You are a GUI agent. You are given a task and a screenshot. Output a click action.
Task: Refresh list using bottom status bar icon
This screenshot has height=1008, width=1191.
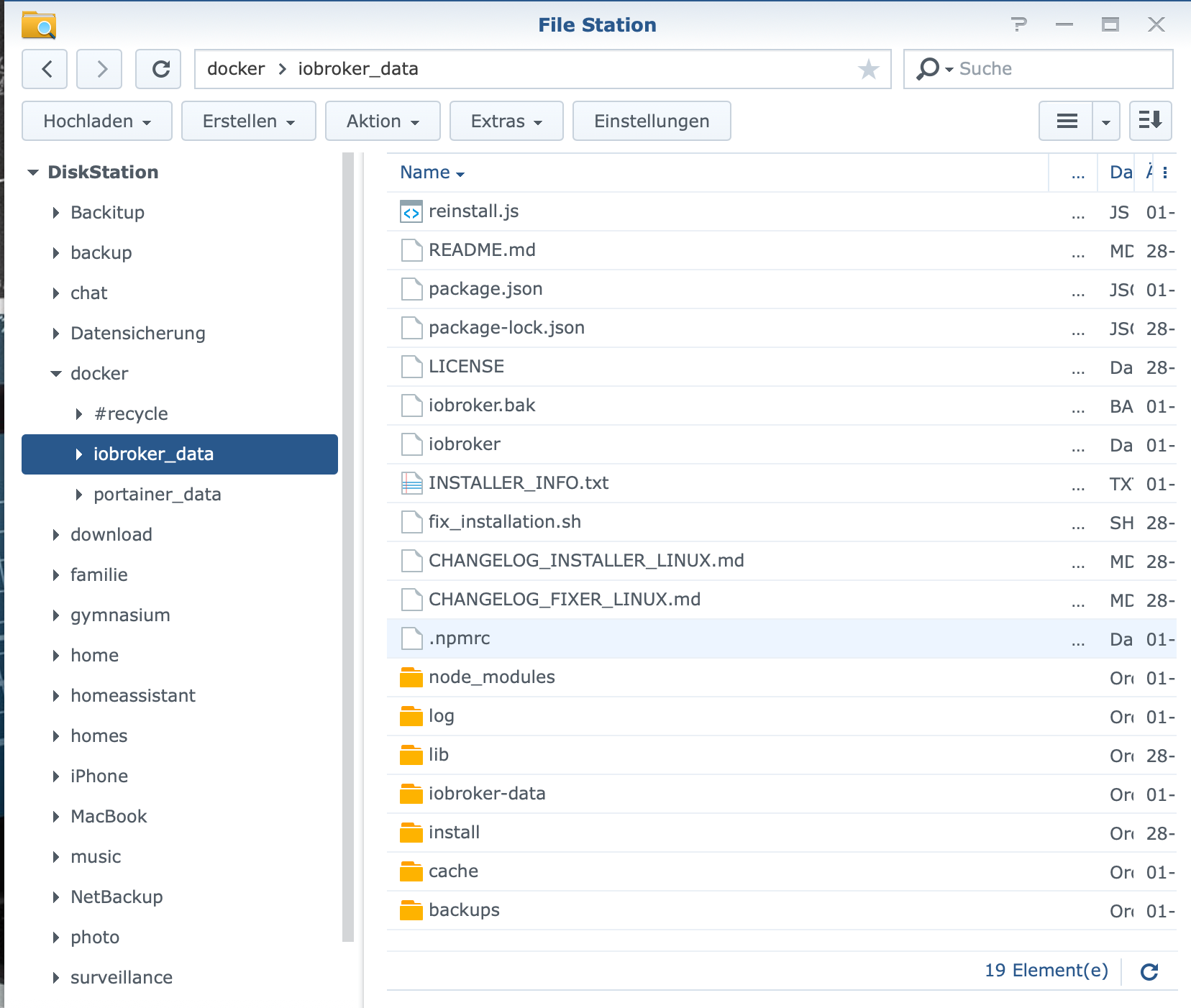[x=1149, y=971]
